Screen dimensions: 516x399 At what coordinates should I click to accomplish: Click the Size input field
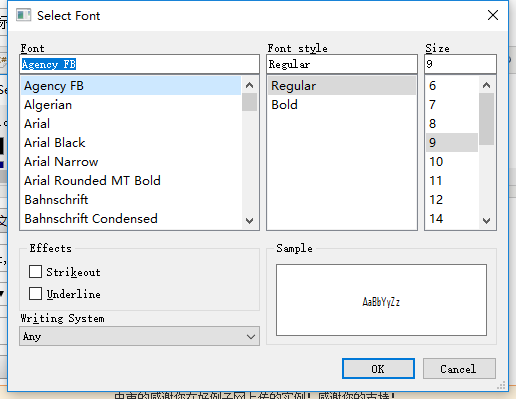(x=460, y=64)
